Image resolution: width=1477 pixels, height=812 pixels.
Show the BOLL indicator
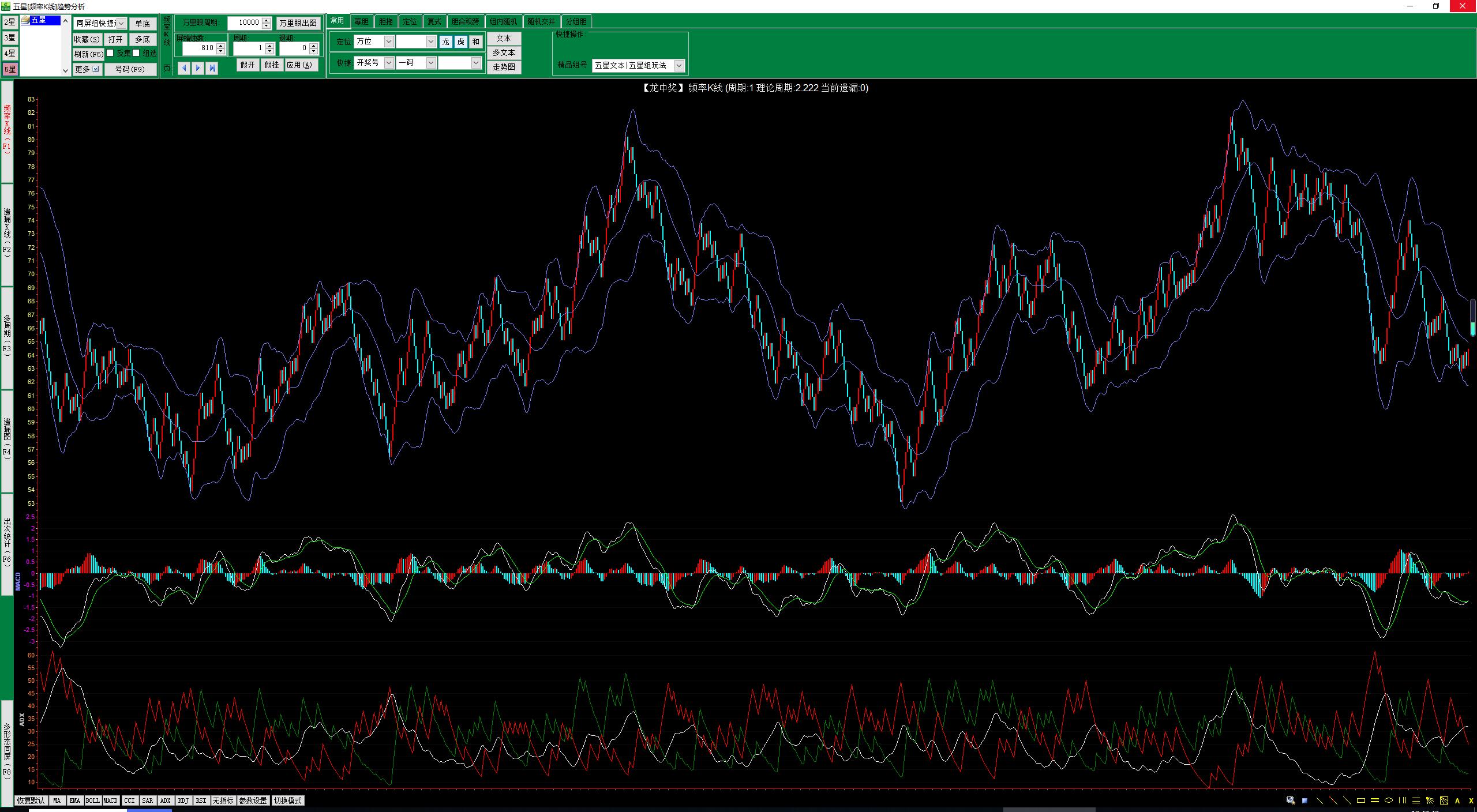tap(93, 800)
